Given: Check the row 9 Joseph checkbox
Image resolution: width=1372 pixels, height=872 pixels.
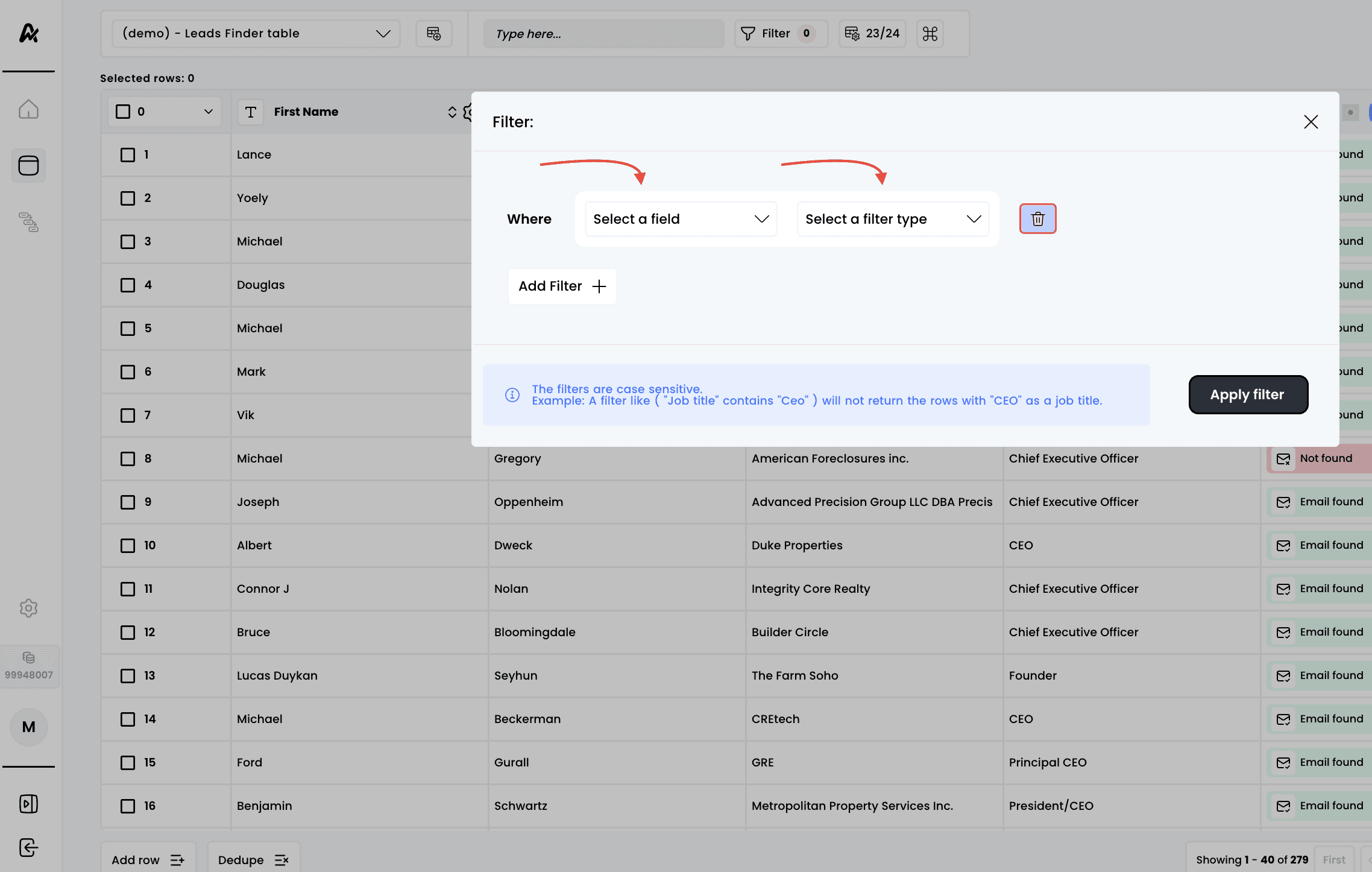Looking at the screenshot, I should [x=128, y=502].
